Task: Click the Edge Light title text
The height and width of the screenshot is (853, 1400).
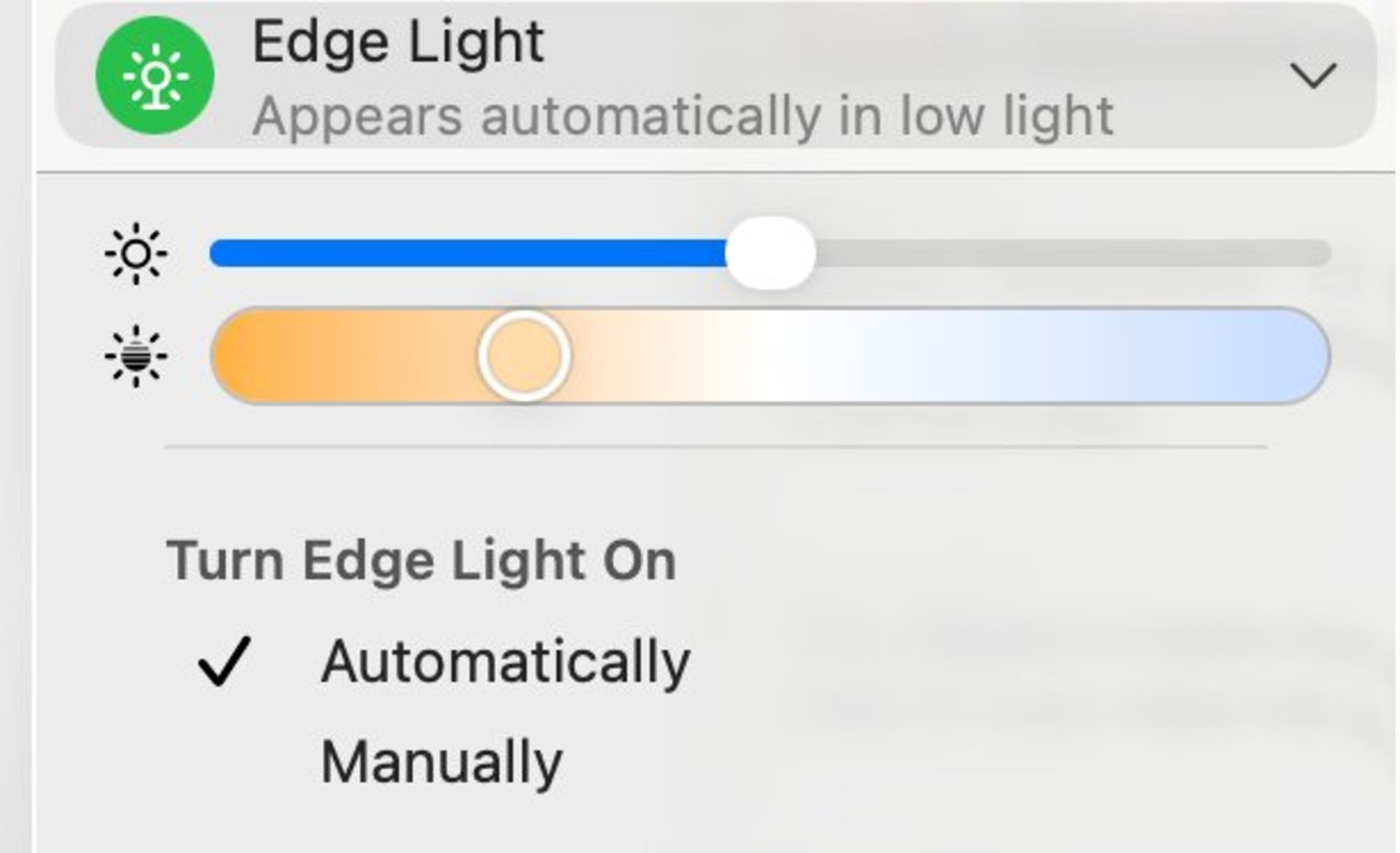Action: pos(399,42)
